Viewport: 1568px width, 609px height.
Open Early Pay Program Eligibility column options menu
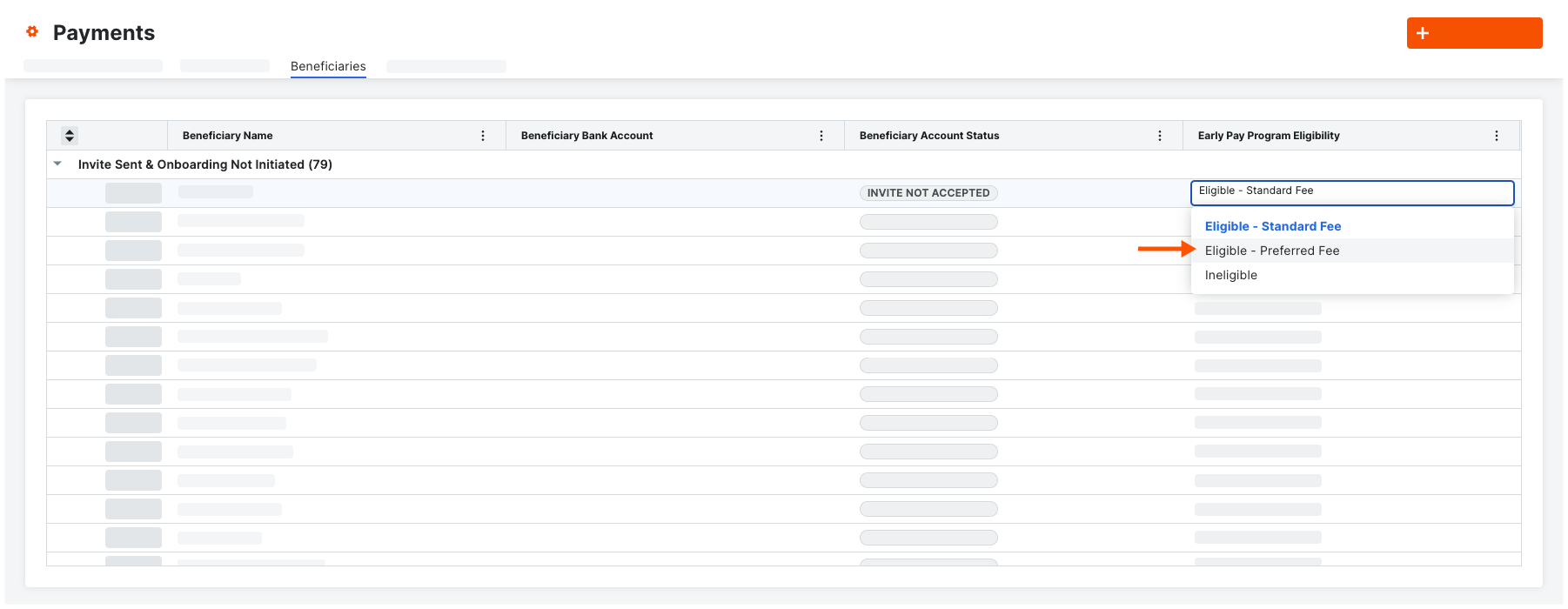(x=1497, y=136)
